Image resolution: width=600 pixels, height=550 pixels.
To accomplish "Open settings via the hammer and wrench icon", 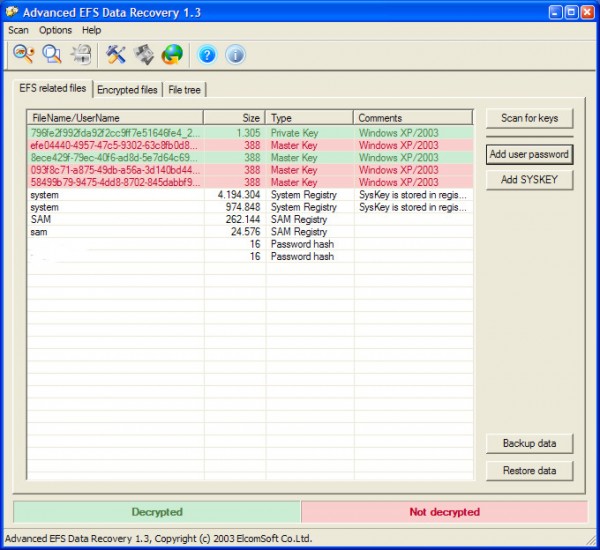I will pos(116,55).
